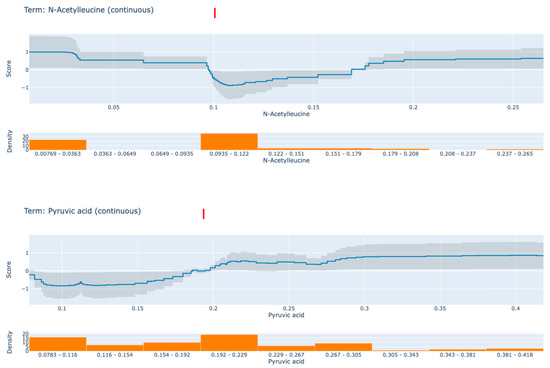Click the 'Term: Pyruvic acid (continuous)' title
This screenshot has height=368, width=550.
pos(82,211)
